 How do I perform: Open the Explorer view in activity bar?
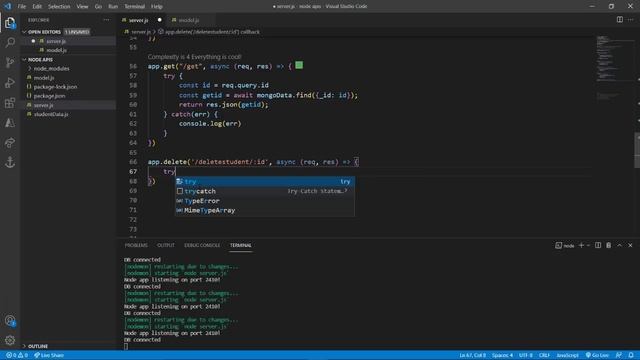tap(10, 23)
